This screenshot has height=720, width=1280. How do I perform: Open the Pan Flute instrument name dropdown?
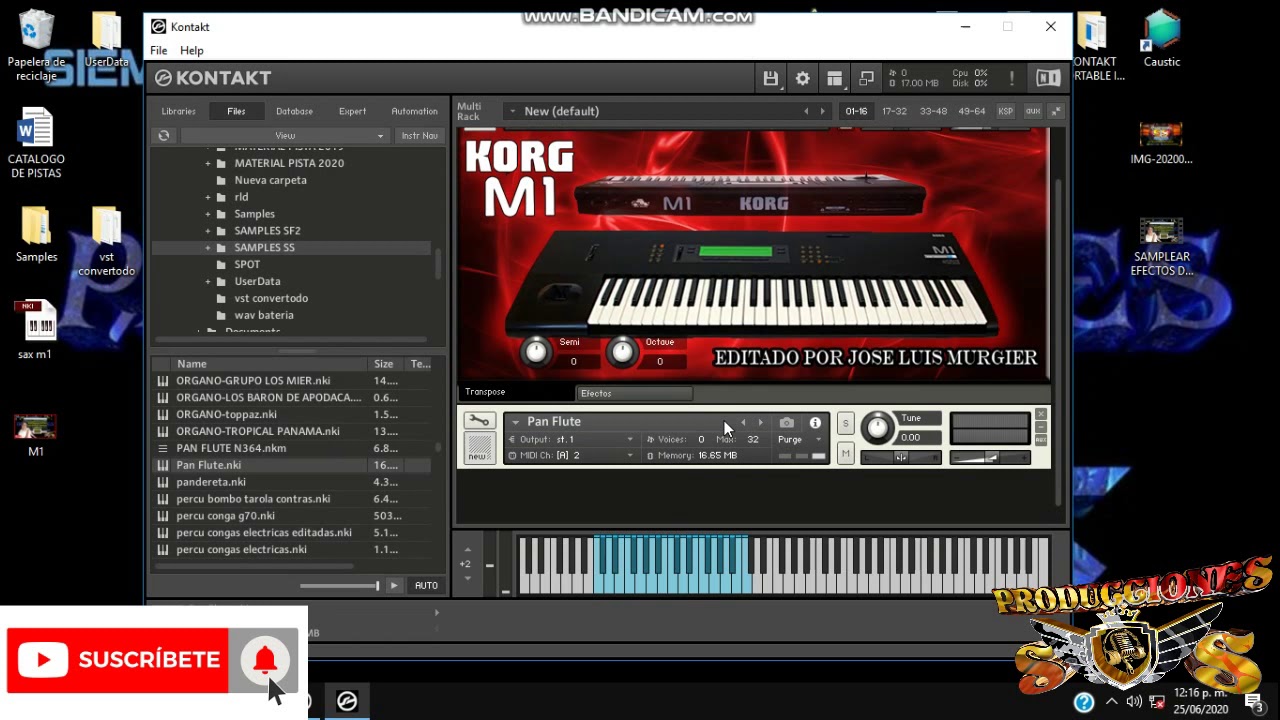pyautogui.click(x=515, y=422)
